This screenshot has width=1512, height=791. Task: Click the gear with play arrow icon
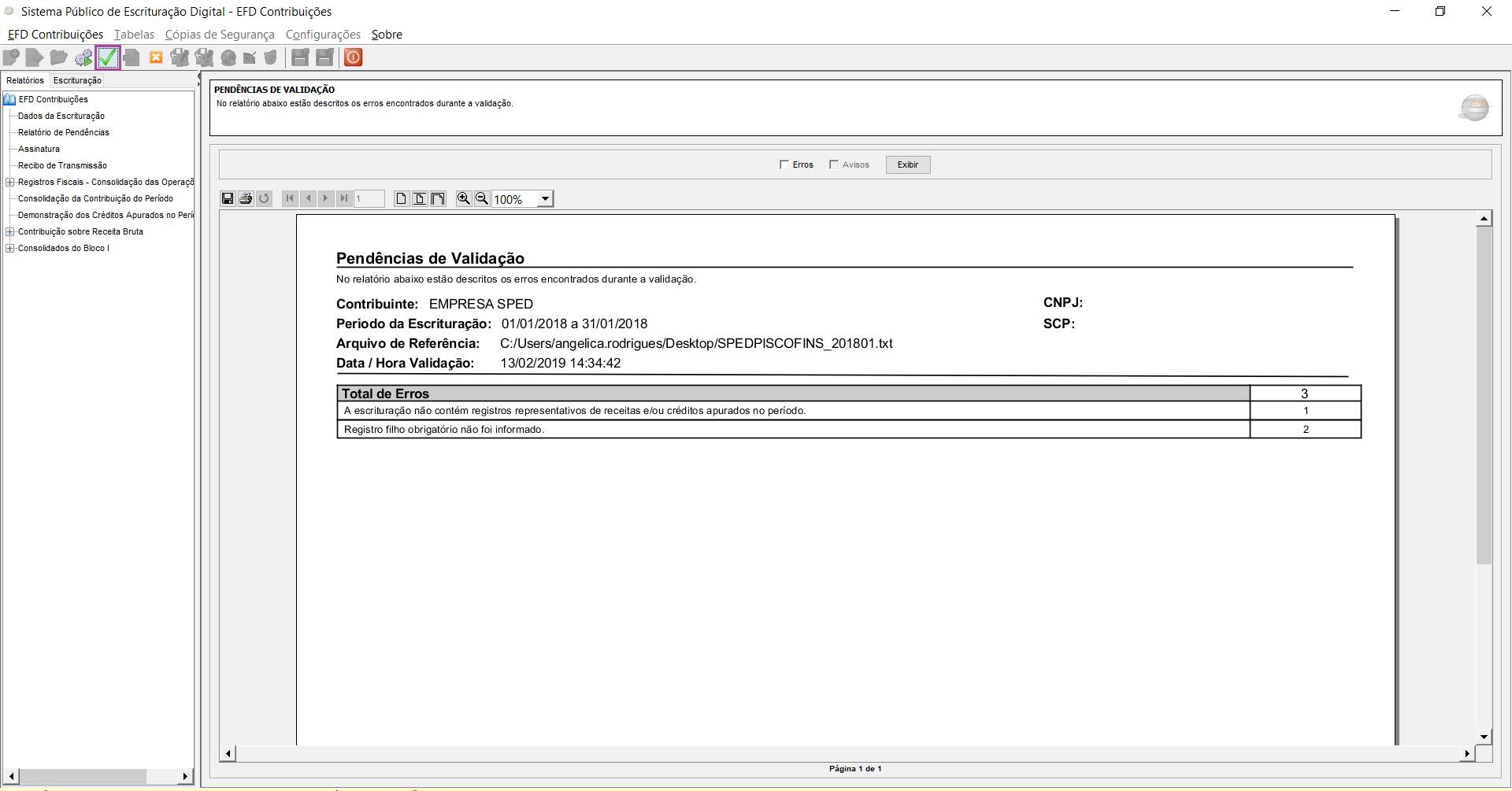tap(83, 57)
